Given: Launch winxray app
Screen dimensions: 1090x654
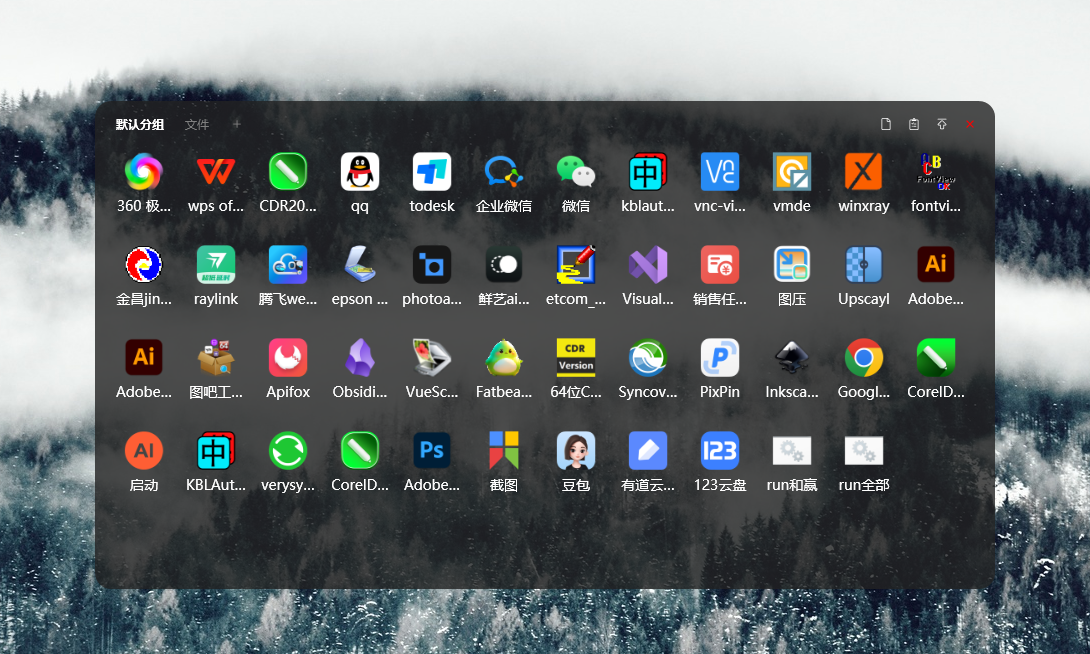Looking at the screenshot, I should point(864,172).
